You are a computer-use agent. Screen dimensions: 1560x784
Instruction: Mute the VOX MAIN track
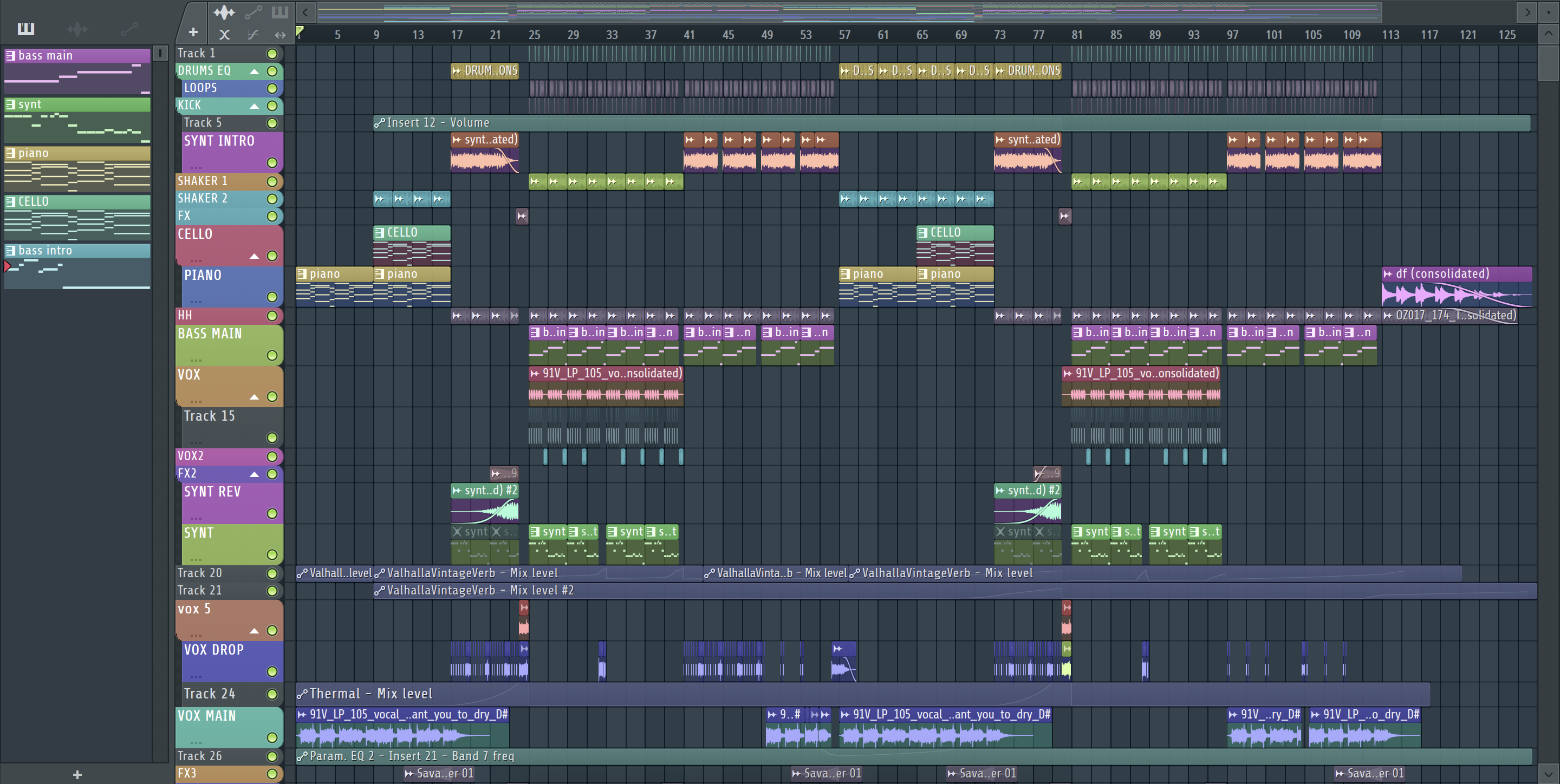tap(272, 738)
